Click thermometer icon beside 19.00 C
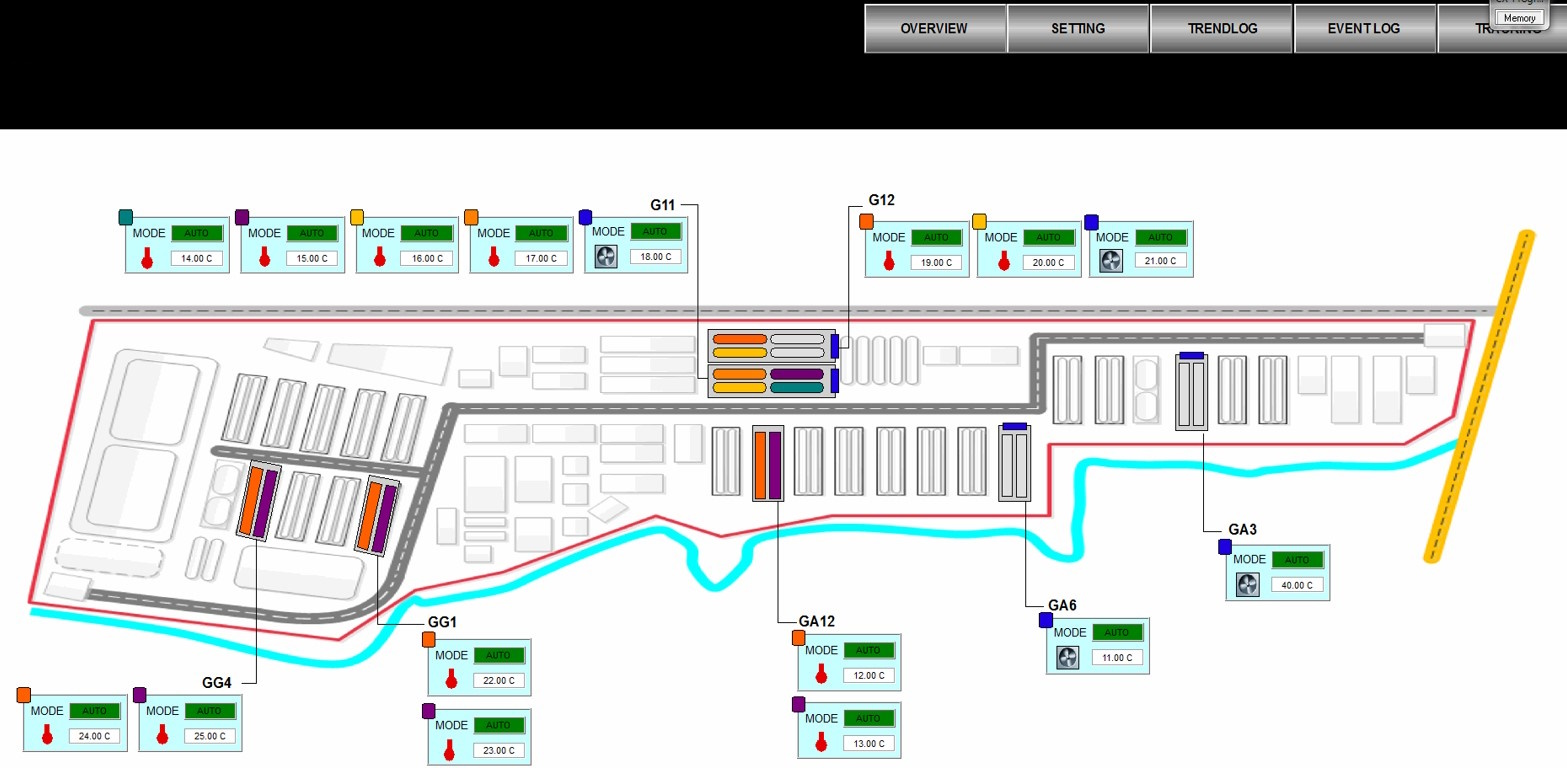 [x=889, y=262]
